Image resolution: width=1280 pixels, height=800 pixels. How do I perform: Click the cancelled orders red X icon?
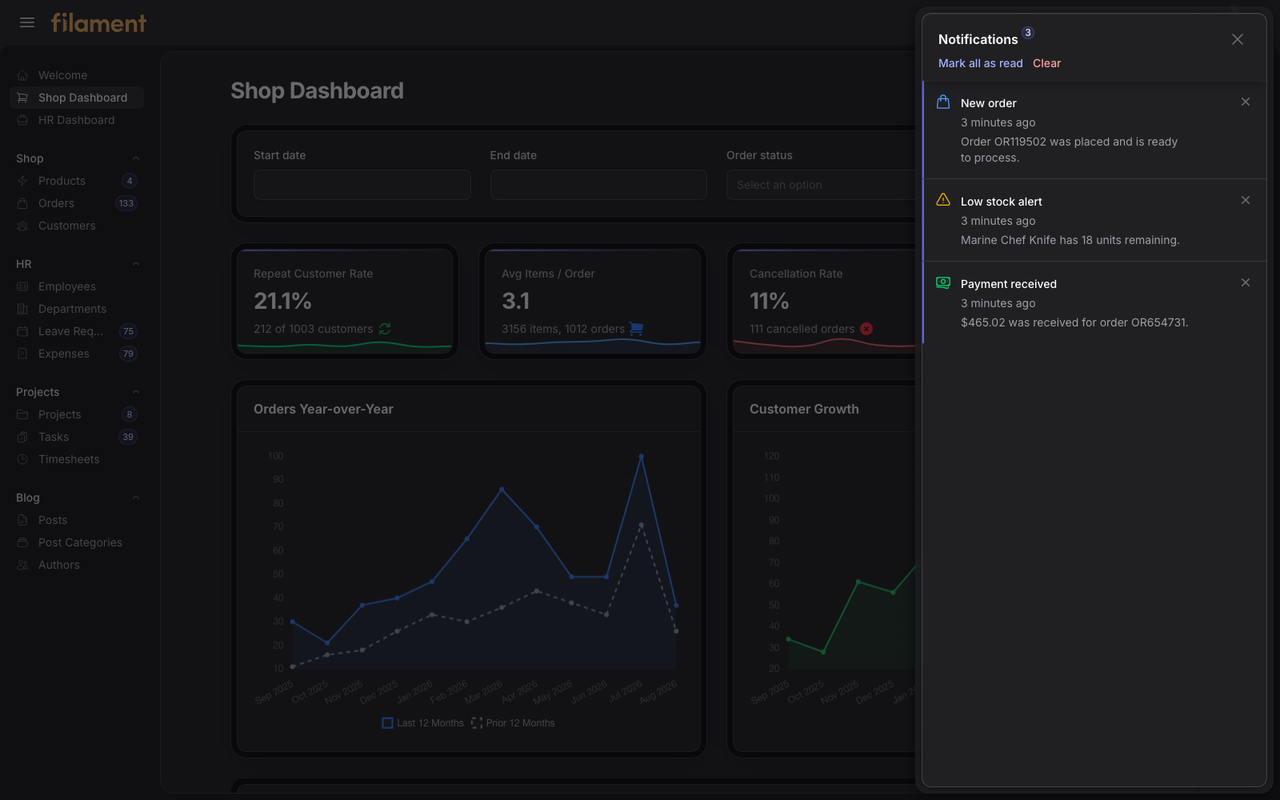pos(866,329)
